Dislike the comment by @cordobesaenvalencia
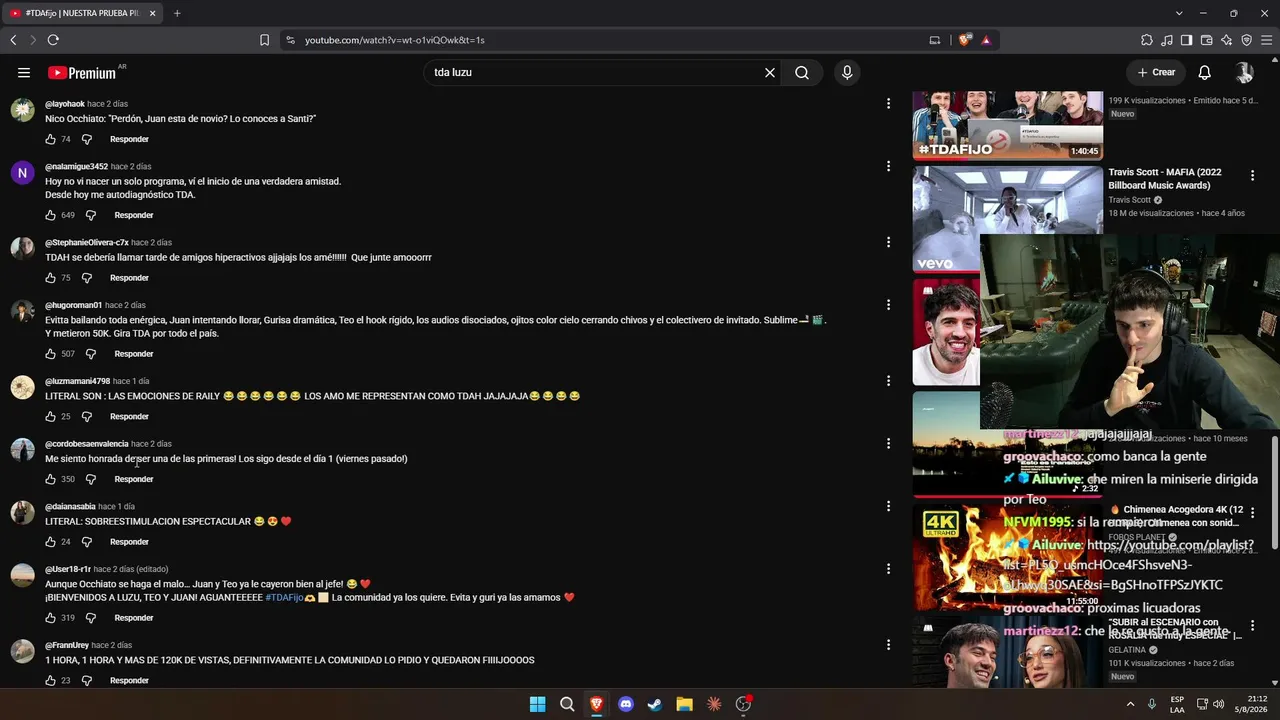 pos(91,479)
